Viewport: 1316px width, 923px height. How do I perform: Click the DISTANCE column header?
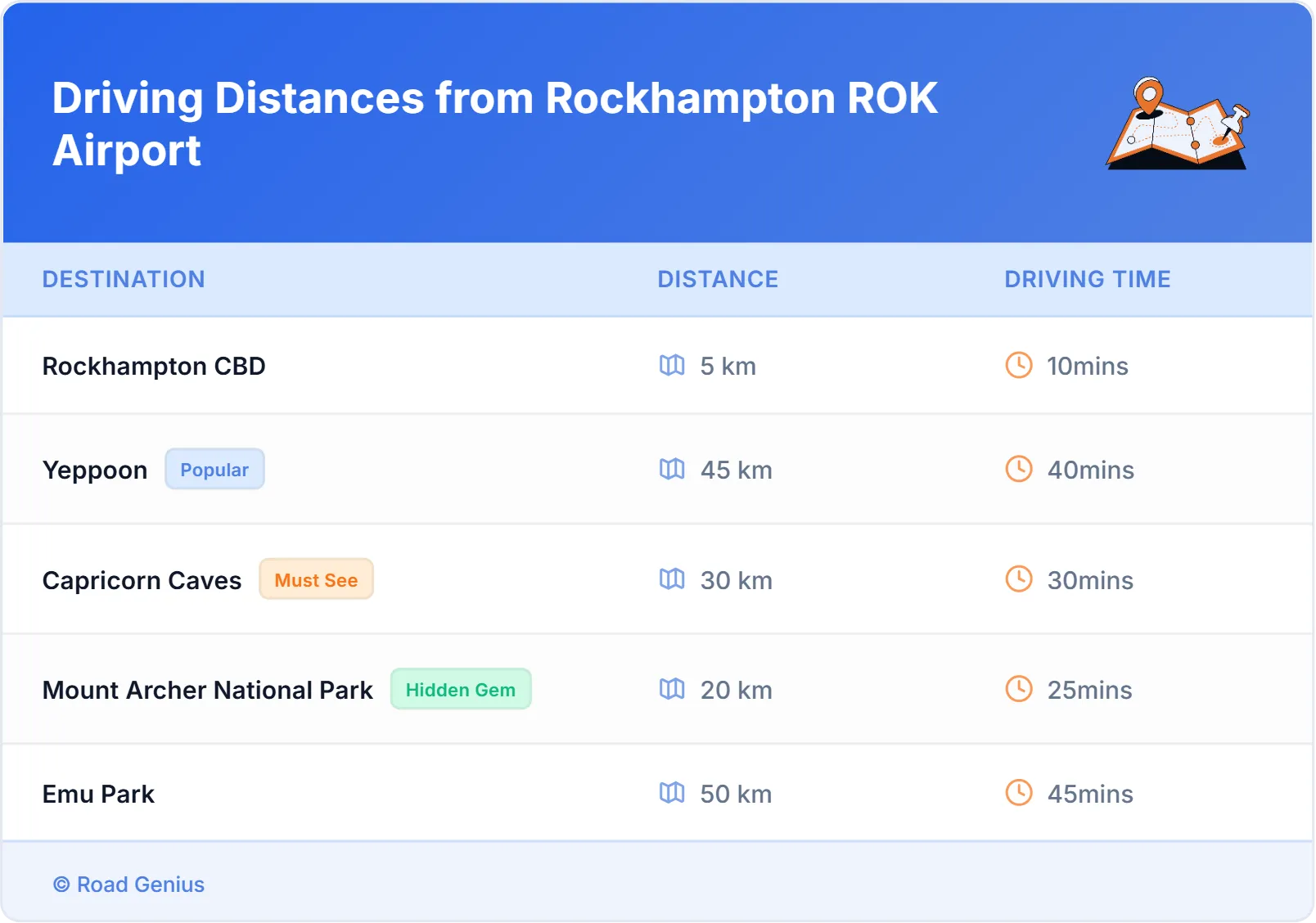718,279
